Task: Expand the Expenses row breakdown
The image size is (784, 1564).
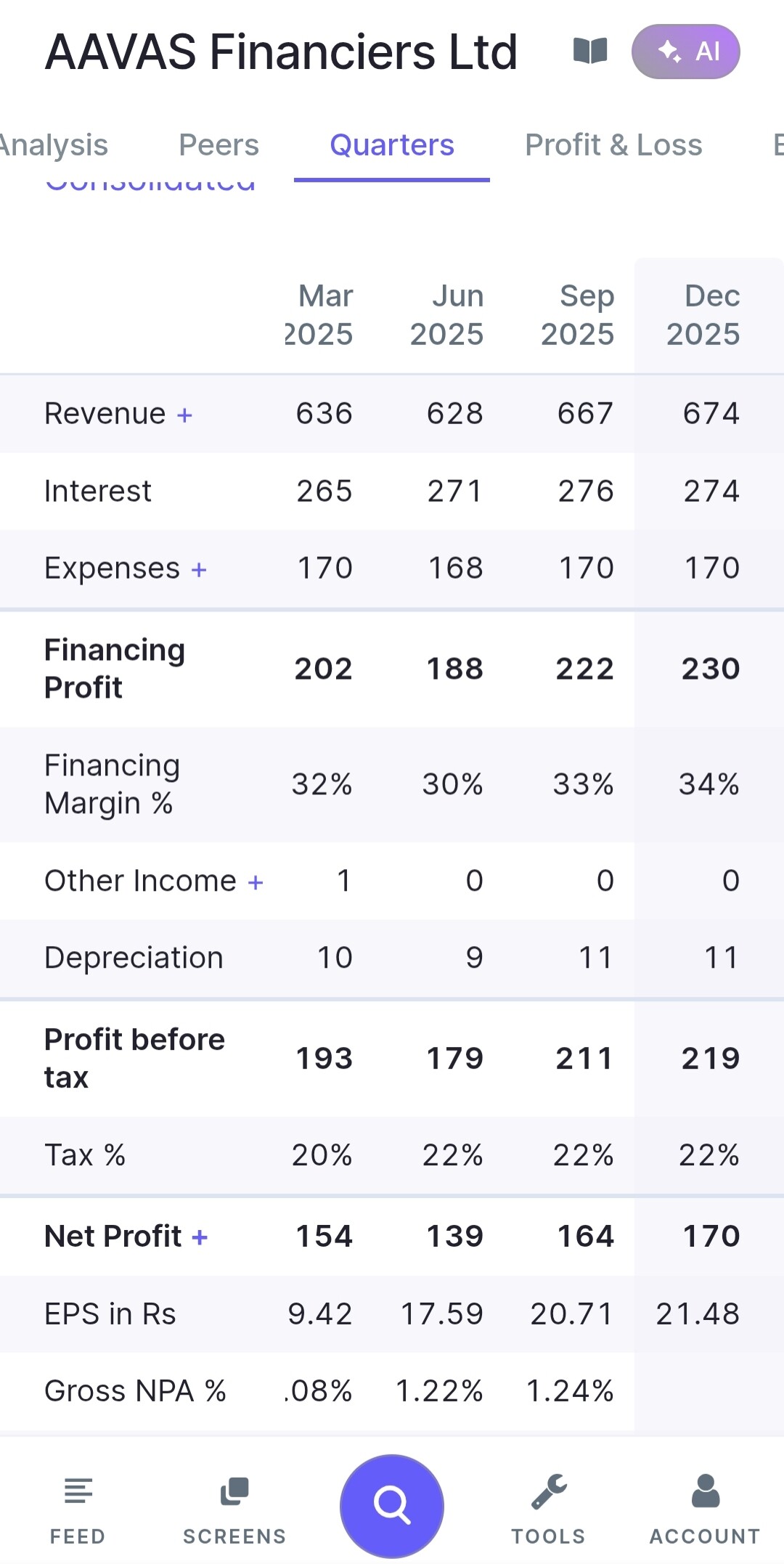Action: click(199, 570)
